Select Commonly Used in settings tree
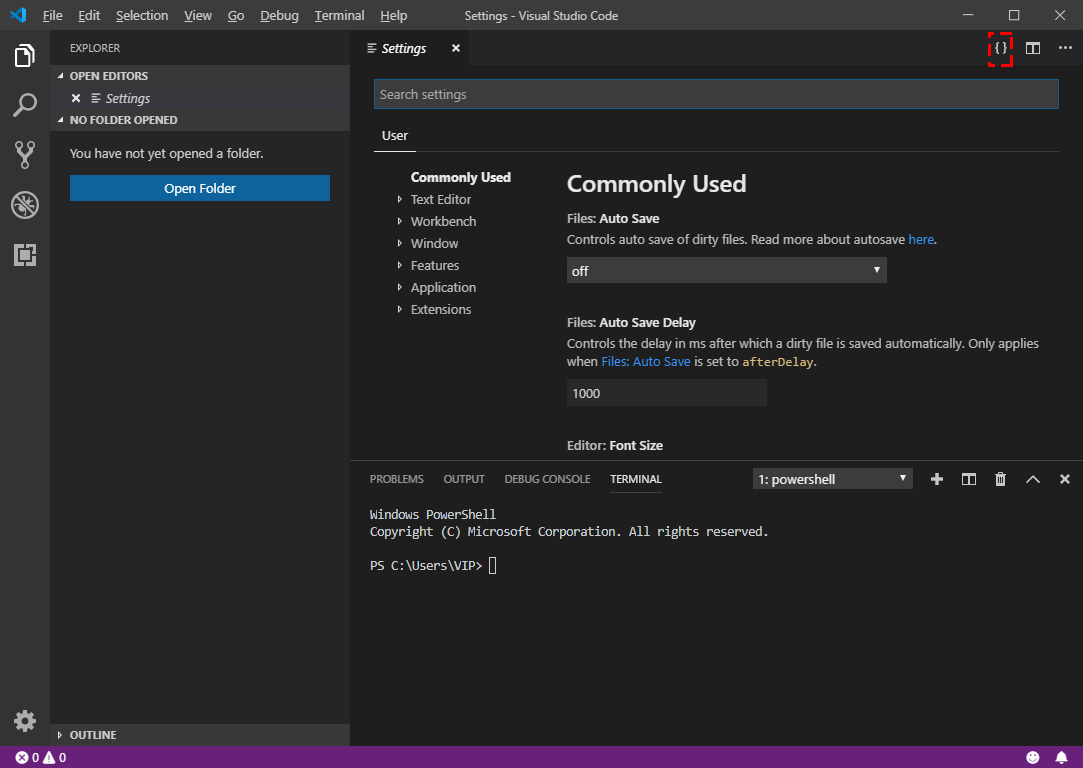 coord(461,177)
